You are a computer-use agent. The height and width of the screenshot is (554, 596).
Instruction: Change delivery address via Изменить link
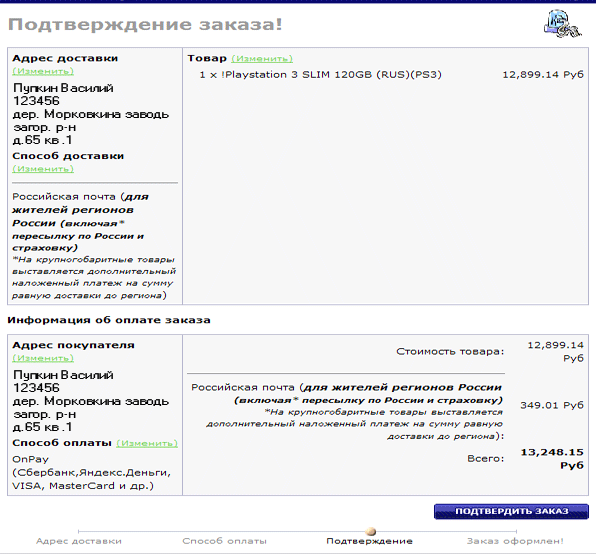tap(43, 71)
